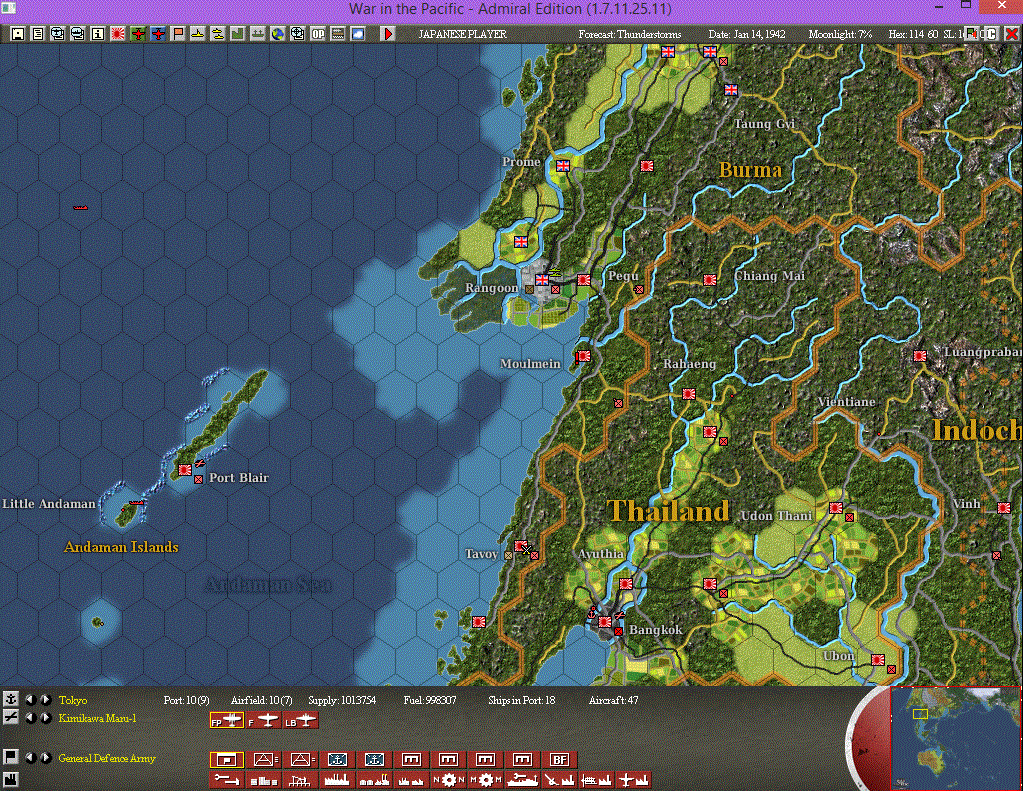This screenshot has height=791, width=1023.
Task: Click the crosshair window toolbar icon
Action: tap(298, 34)
